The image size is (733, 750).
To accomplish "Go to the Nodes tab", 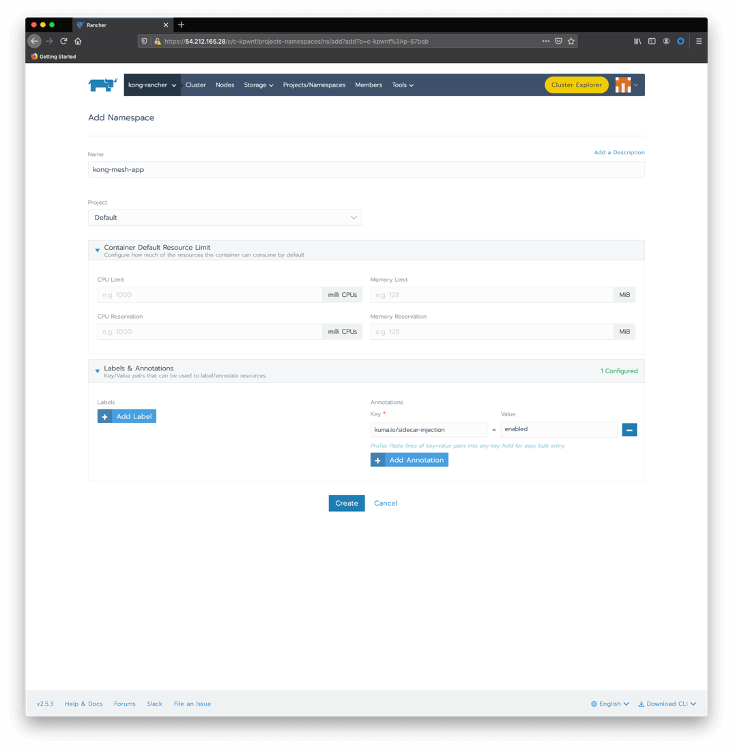I will (x=225, y=85).
